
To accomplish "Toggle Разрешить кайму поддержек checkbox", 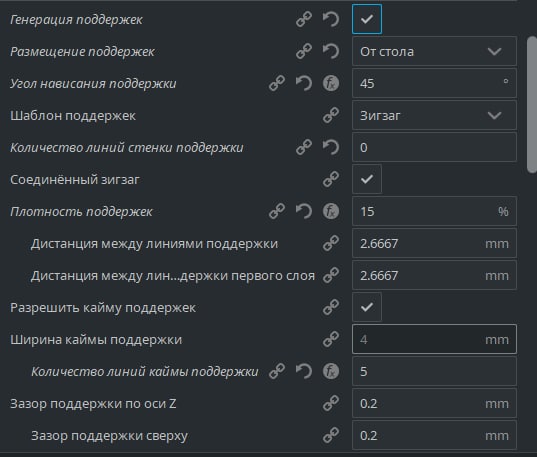I will coord(367,307).
